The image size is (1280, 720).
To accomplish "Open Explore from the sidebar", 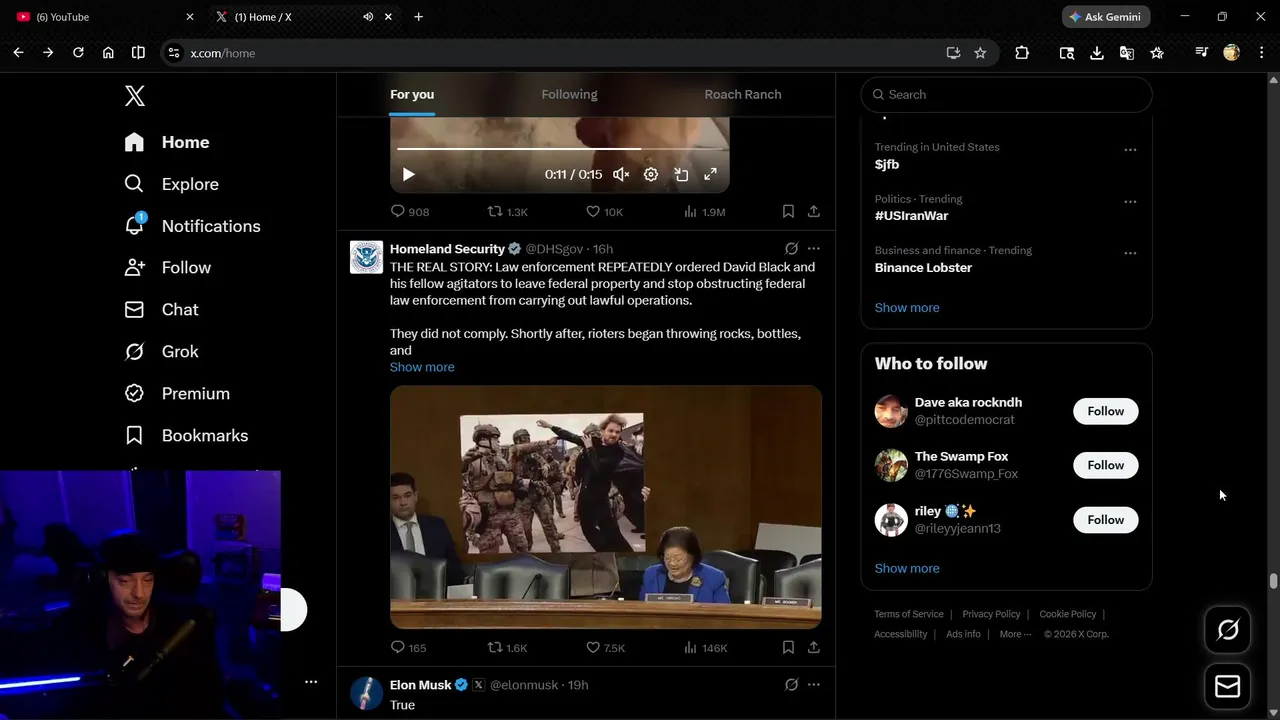I will coord(171,184).
